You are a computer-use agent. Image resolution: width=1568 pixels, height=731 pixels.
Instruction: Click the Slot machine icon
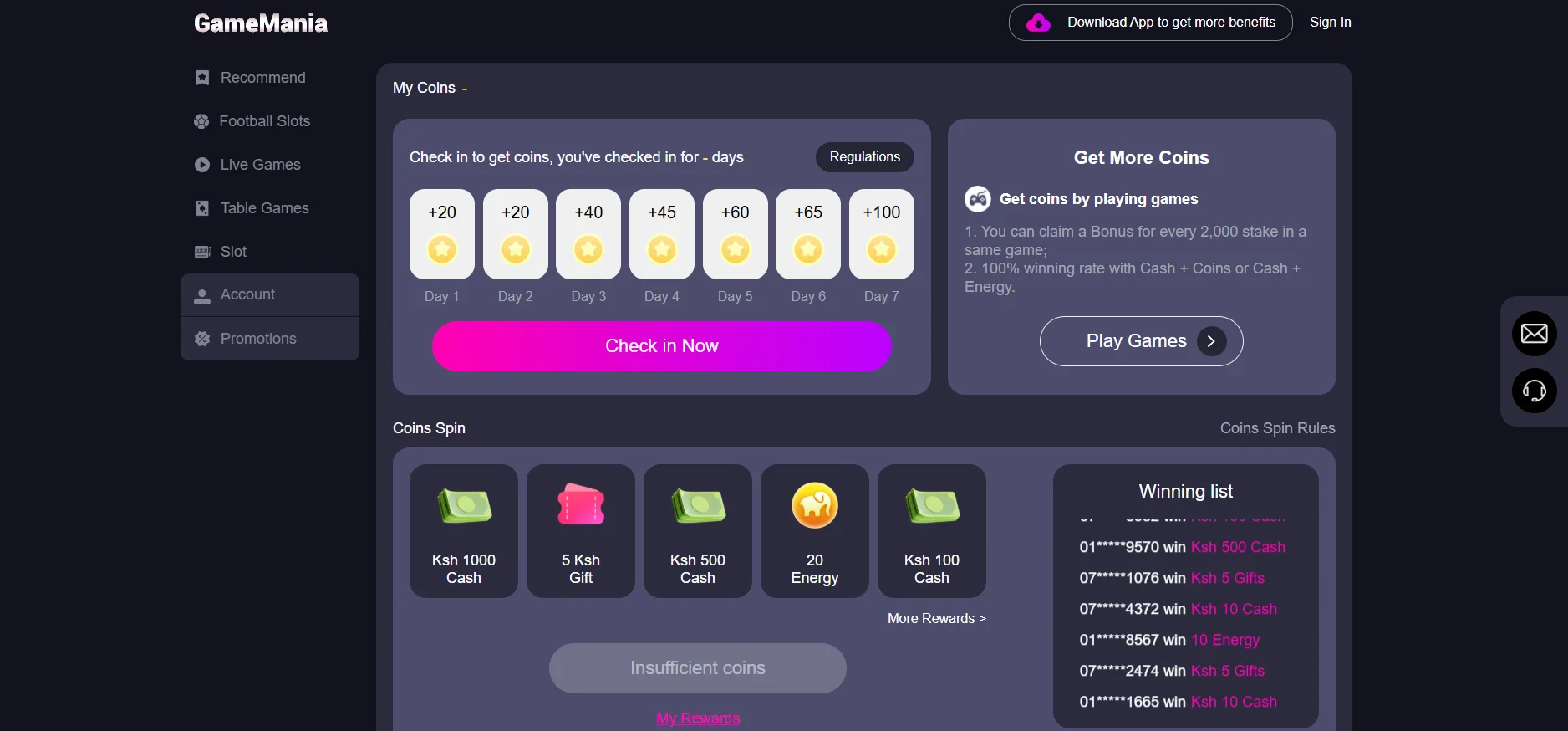click(x=202, y=252)
